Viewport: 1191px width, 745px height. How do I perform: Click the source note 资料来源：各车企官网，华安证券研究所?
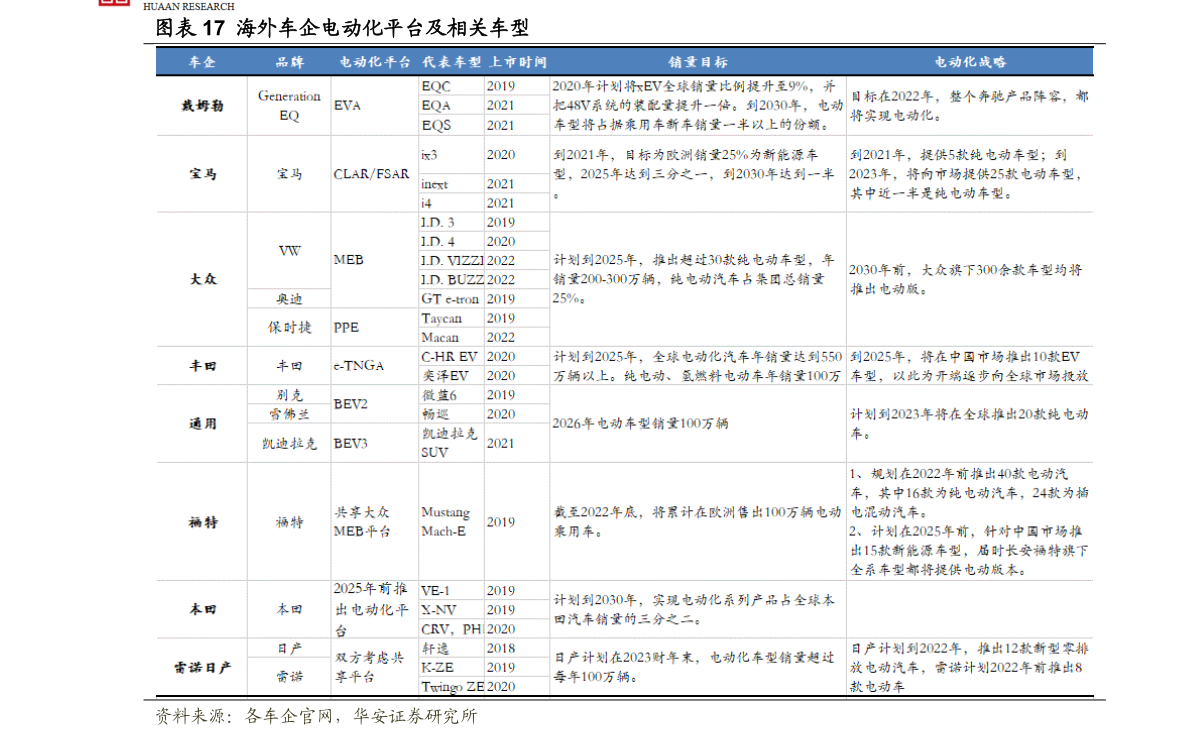tap(316, 716)
